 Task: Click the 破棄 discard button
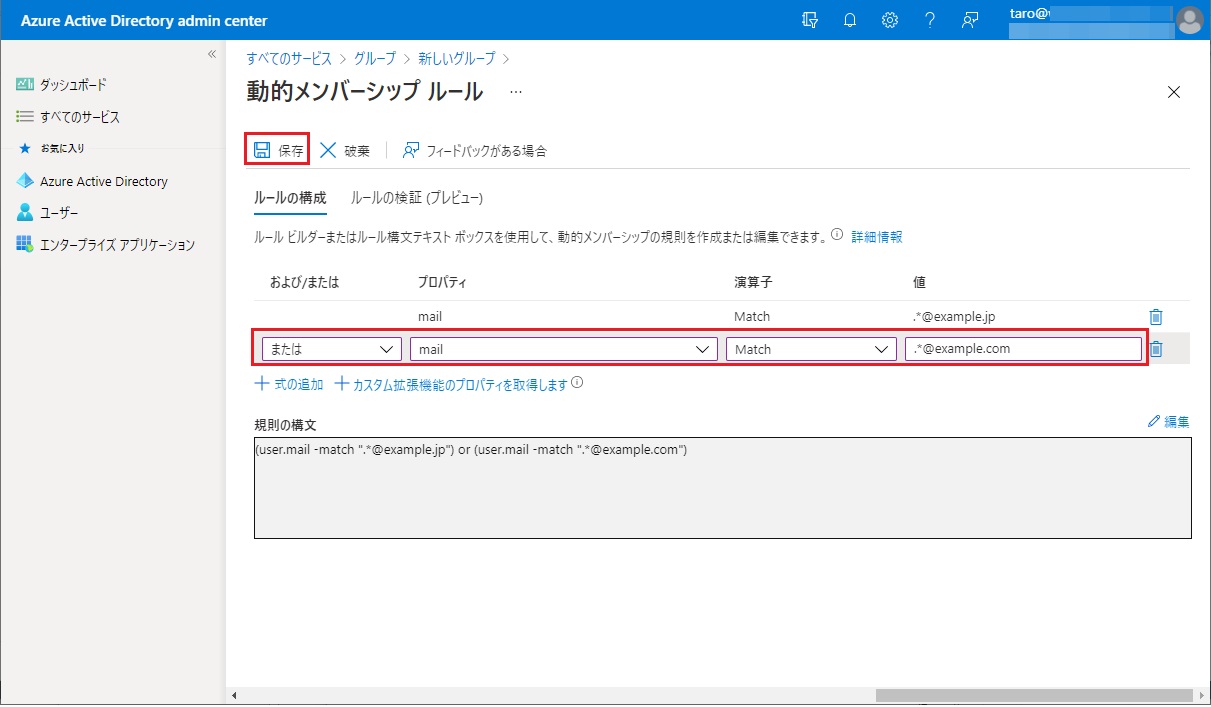(x=345, y=151)
